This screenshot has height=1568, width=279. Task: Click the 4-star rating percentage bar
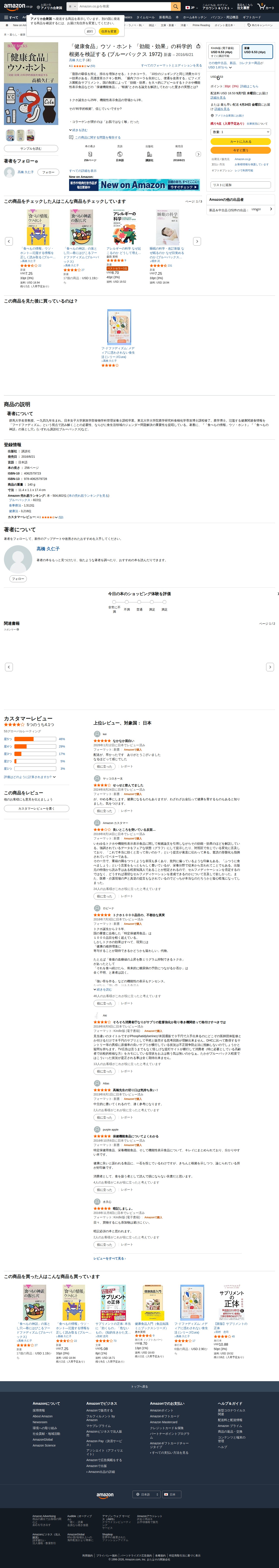[35, 746]
